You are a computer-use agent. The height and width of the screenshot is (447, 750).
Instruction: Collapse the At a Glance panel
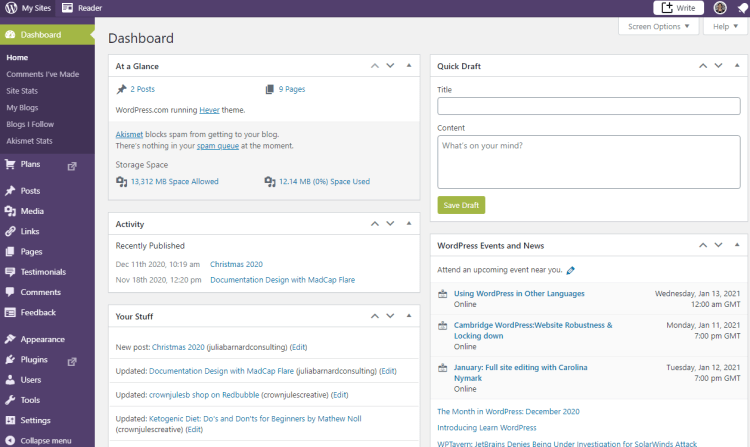coord(409,65)
